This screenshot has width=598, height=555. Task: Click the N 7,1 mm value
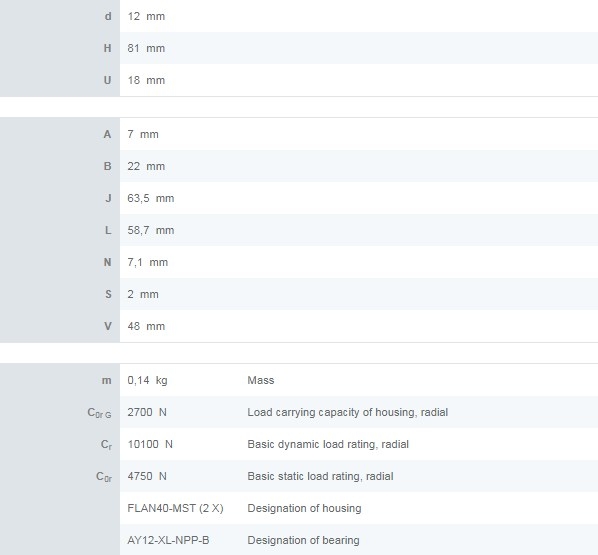[148, 262]
